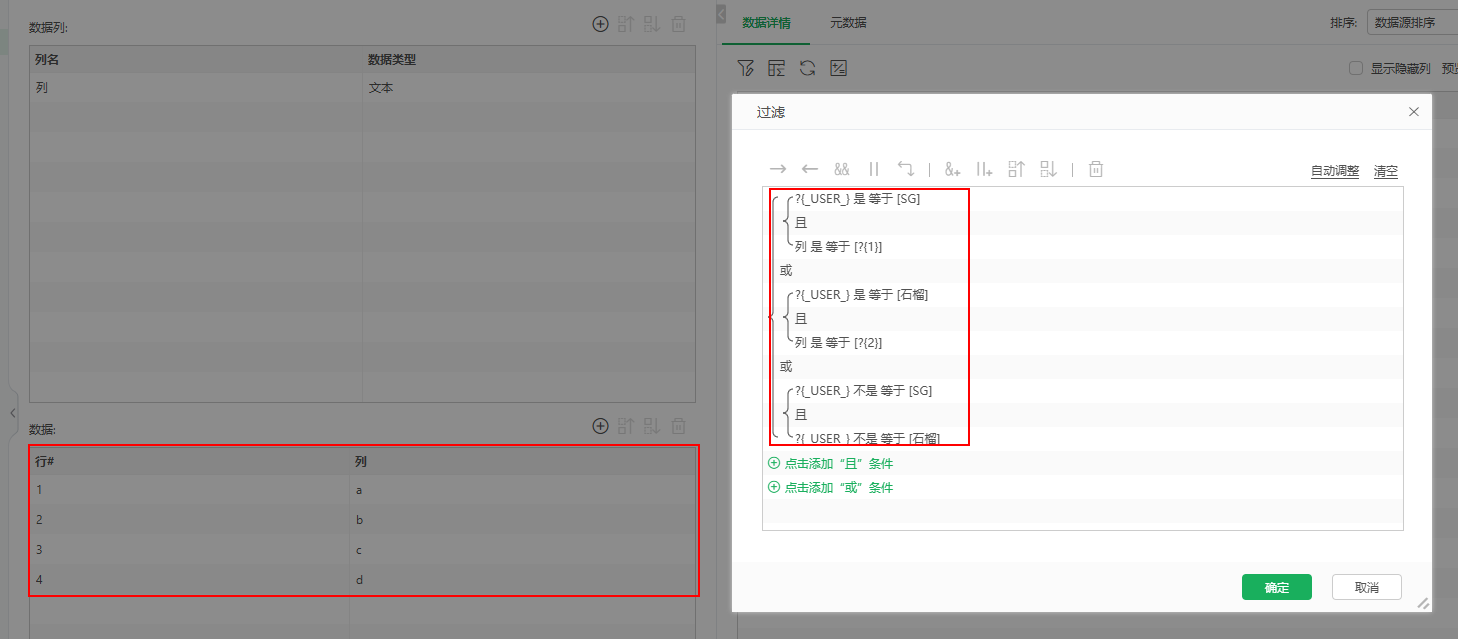Click the || (OR) operator icon
This screenshot has height=639, width=1458.
[874, 169]
